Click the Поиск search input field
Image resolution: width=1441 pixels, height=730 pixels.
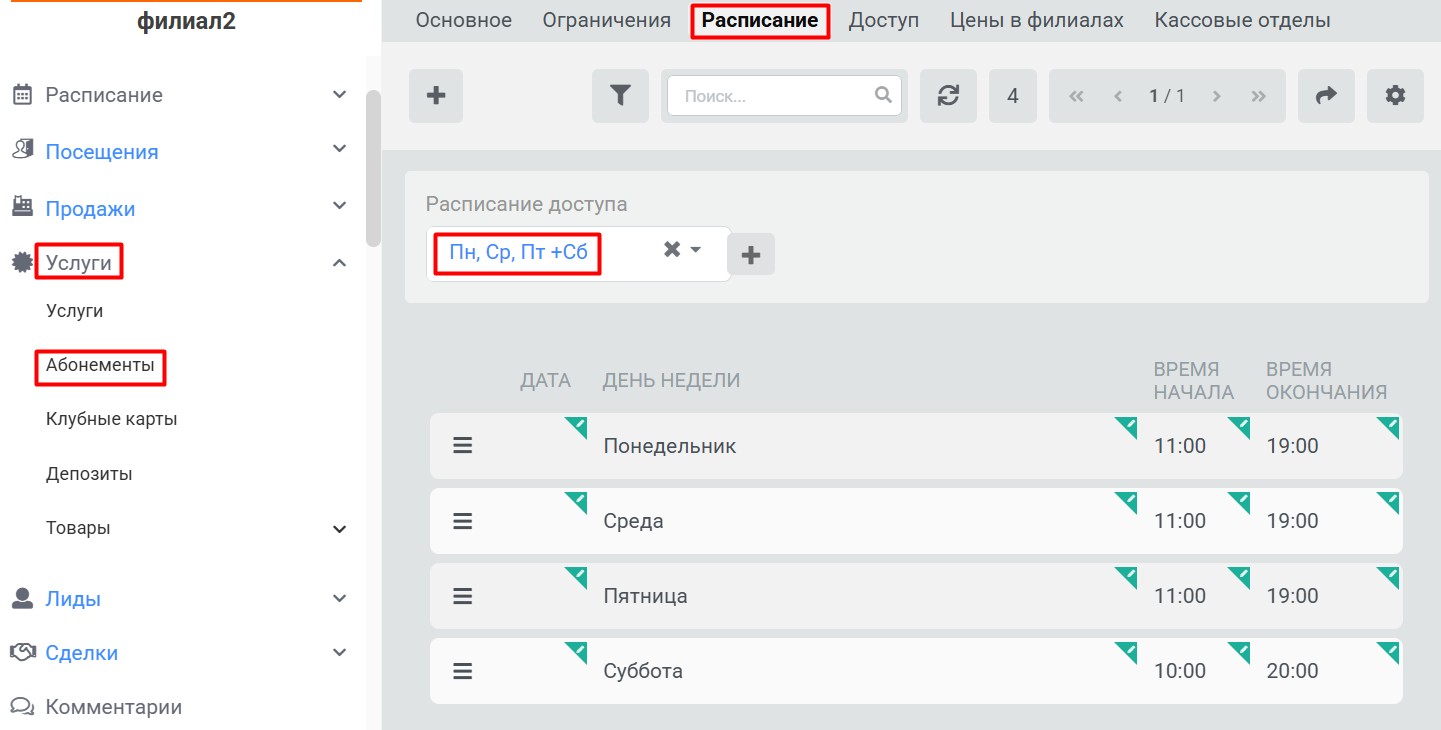coord(784,96)
